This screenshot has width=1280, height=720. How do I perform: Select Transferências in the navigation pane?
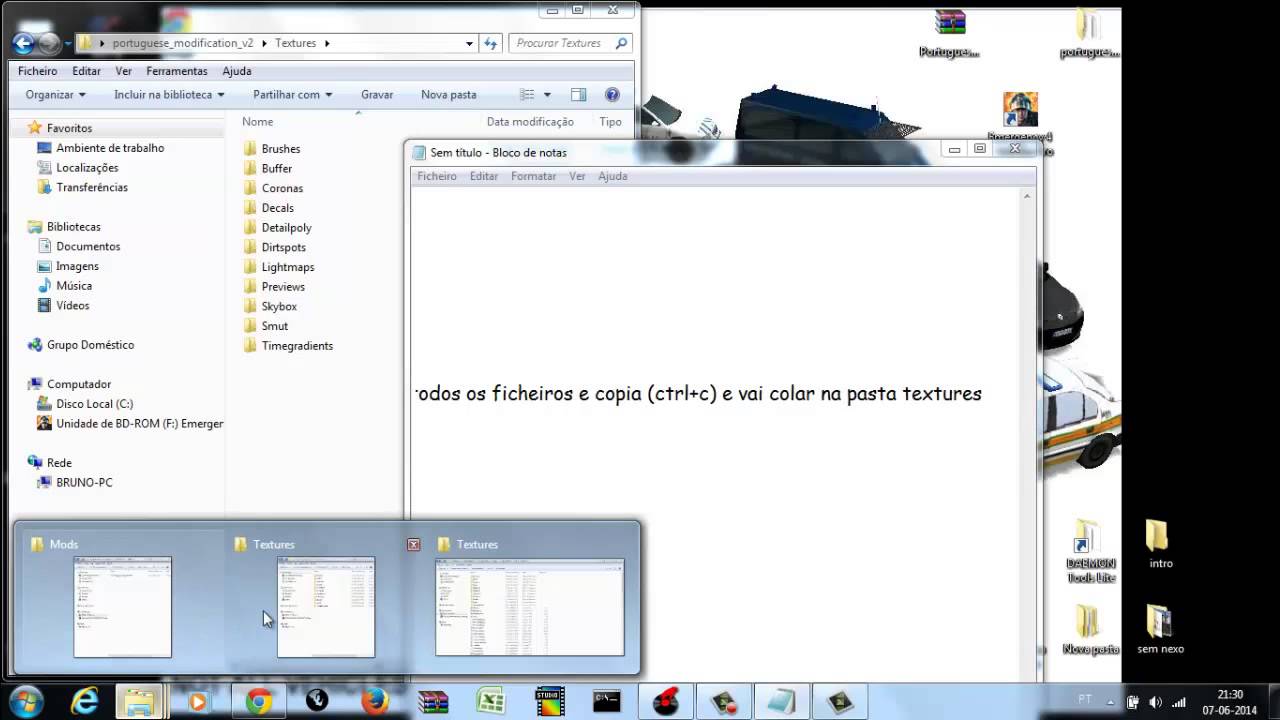click(x=92, y=187)
